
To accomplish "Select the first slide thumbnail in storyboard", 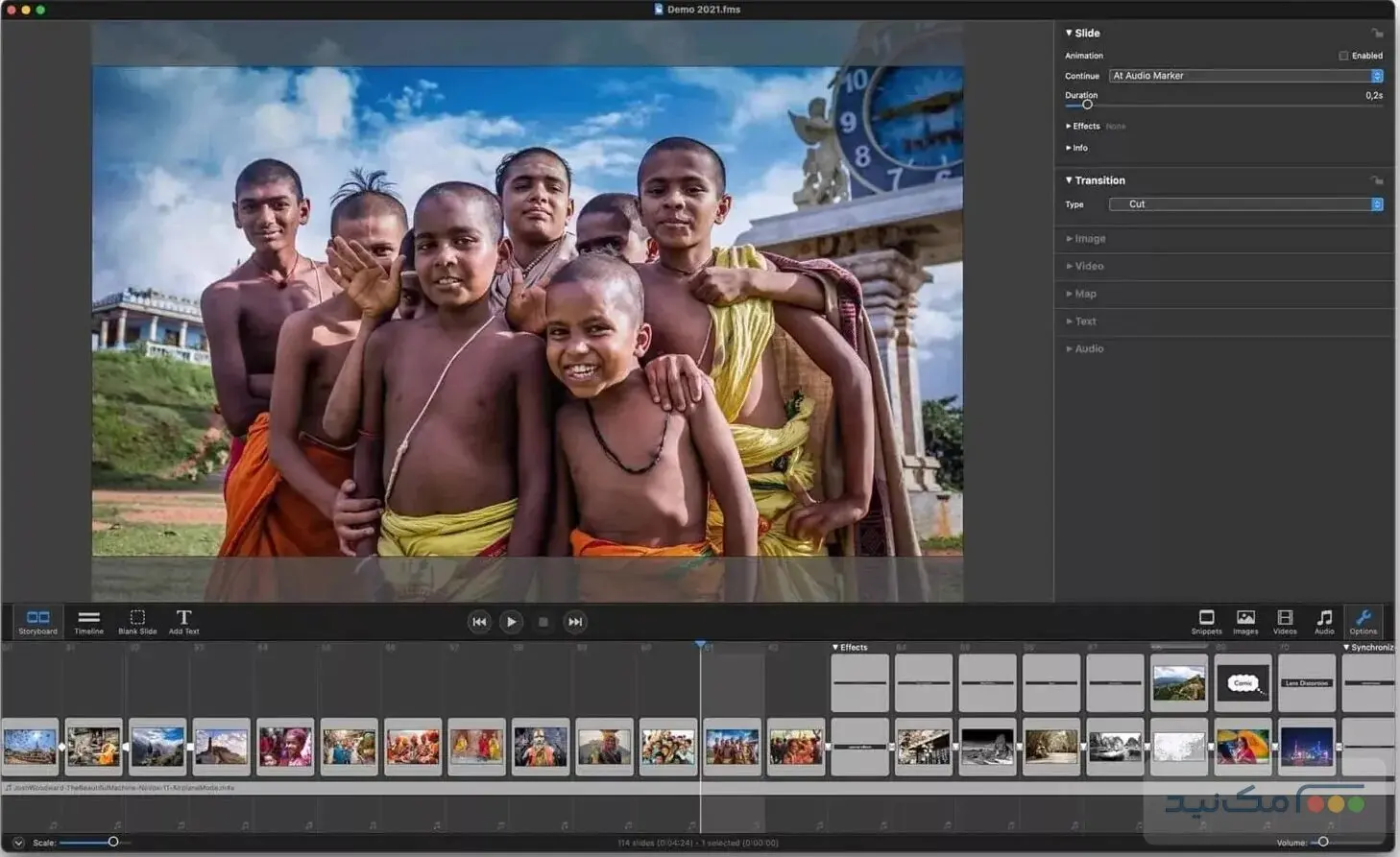I will point(31,746).
